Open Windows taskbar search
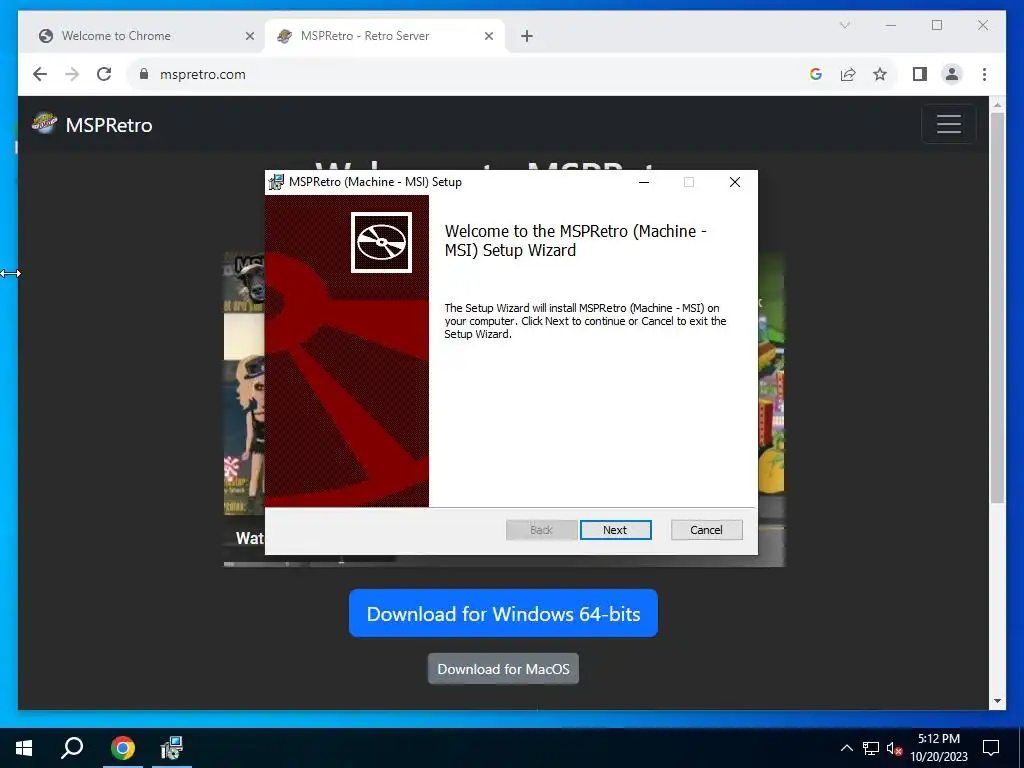Screen dimensions: 1024x768 (x=72, y=748)
